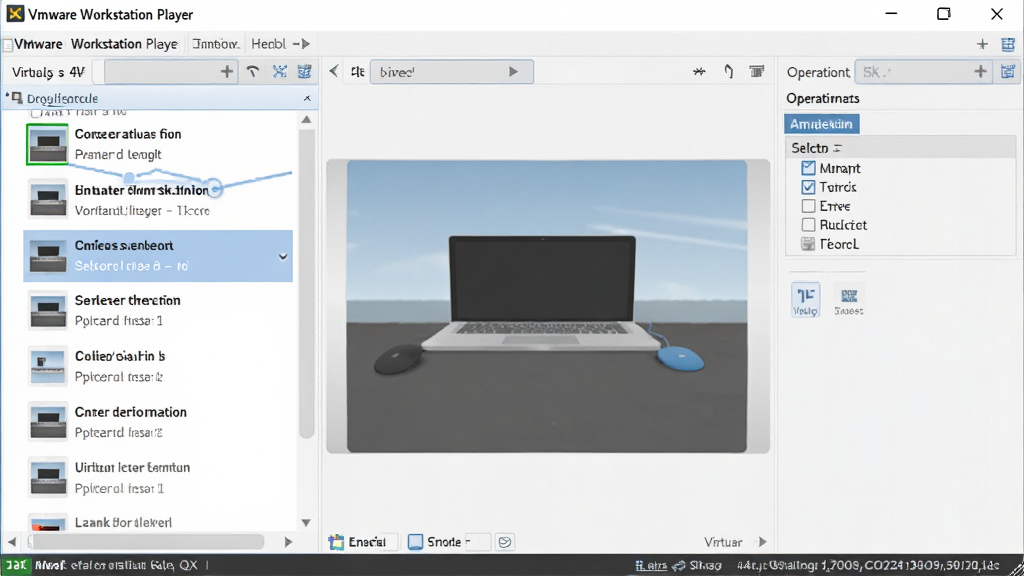The width and height of the screenshot is (1024, 576).
Task: Click the blue expand-arrows icon in the left toolbar
Action: click(x=280, y=72)
